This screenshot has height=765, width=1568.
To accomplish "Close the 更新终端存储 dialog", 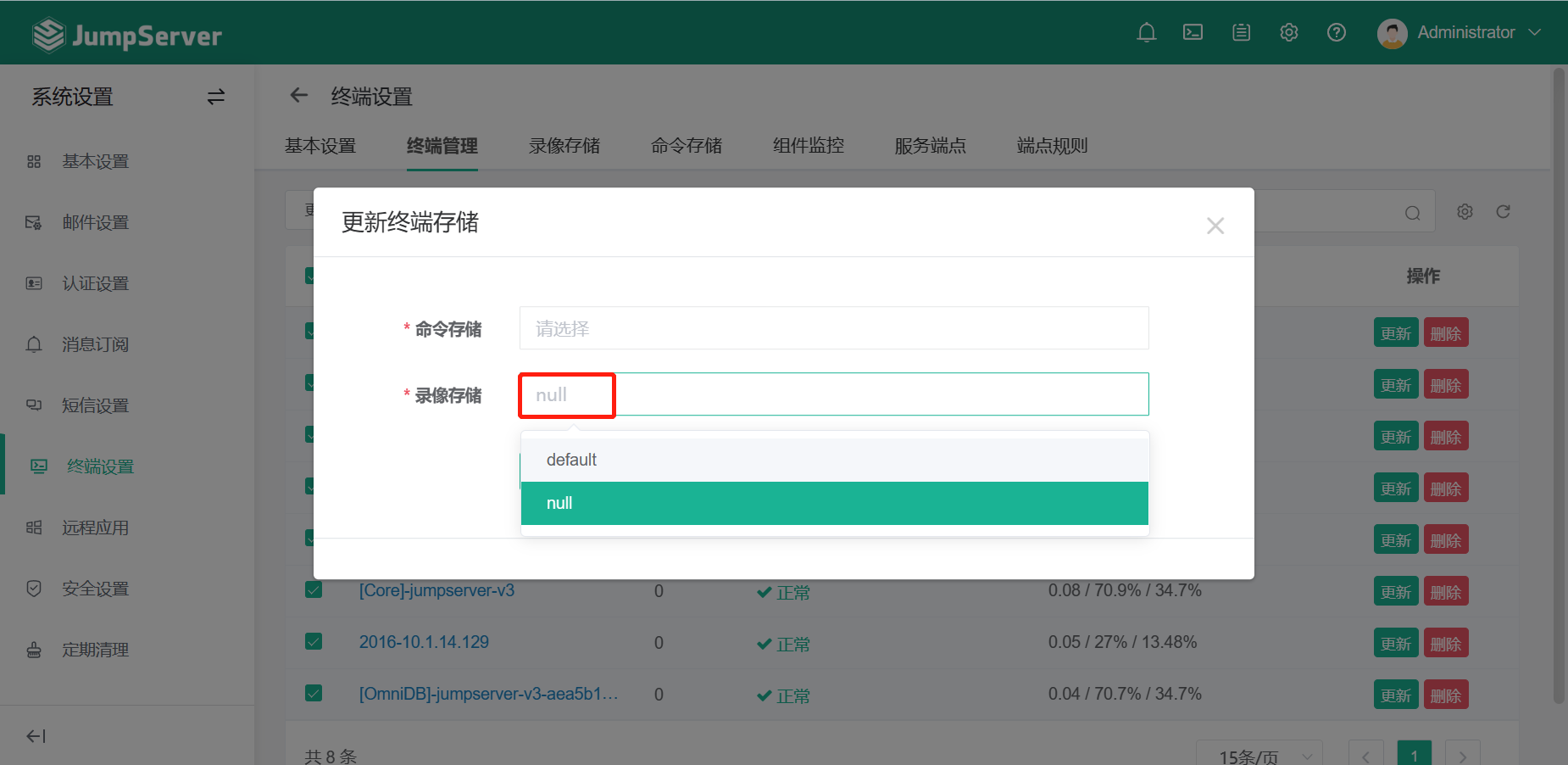I will [1215, 226].
